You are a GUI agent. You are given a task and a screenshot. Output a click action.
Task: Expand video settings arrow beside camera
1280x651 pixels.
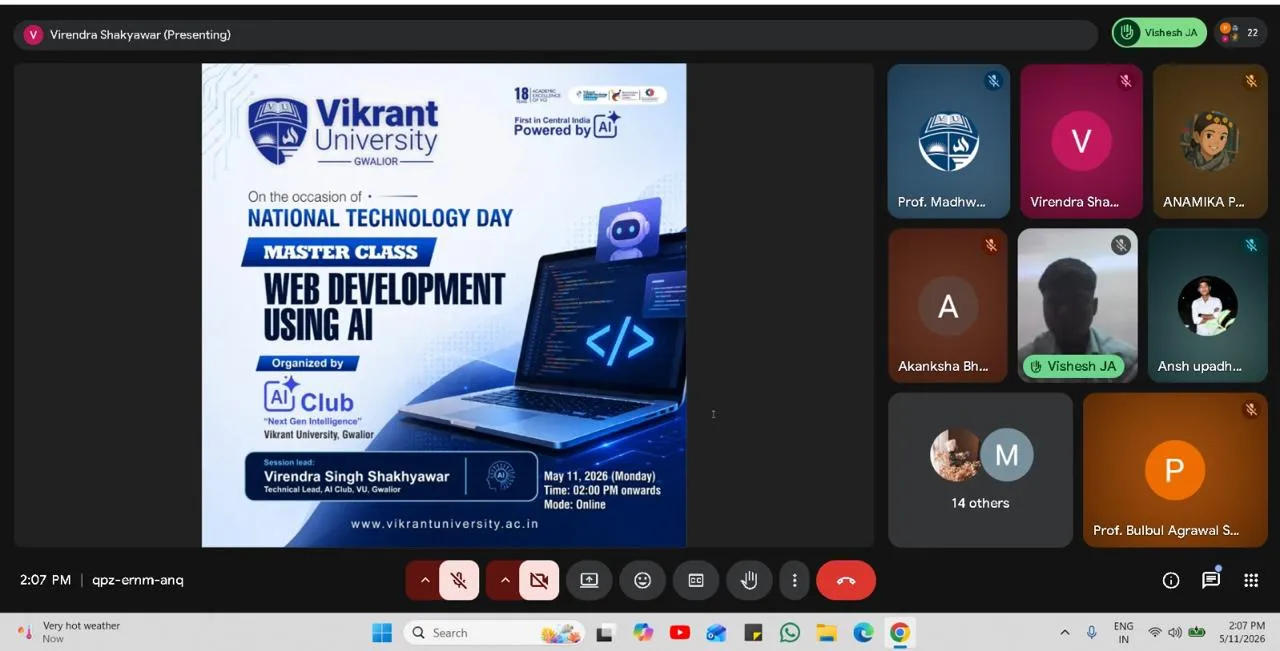tap(504, 580)
